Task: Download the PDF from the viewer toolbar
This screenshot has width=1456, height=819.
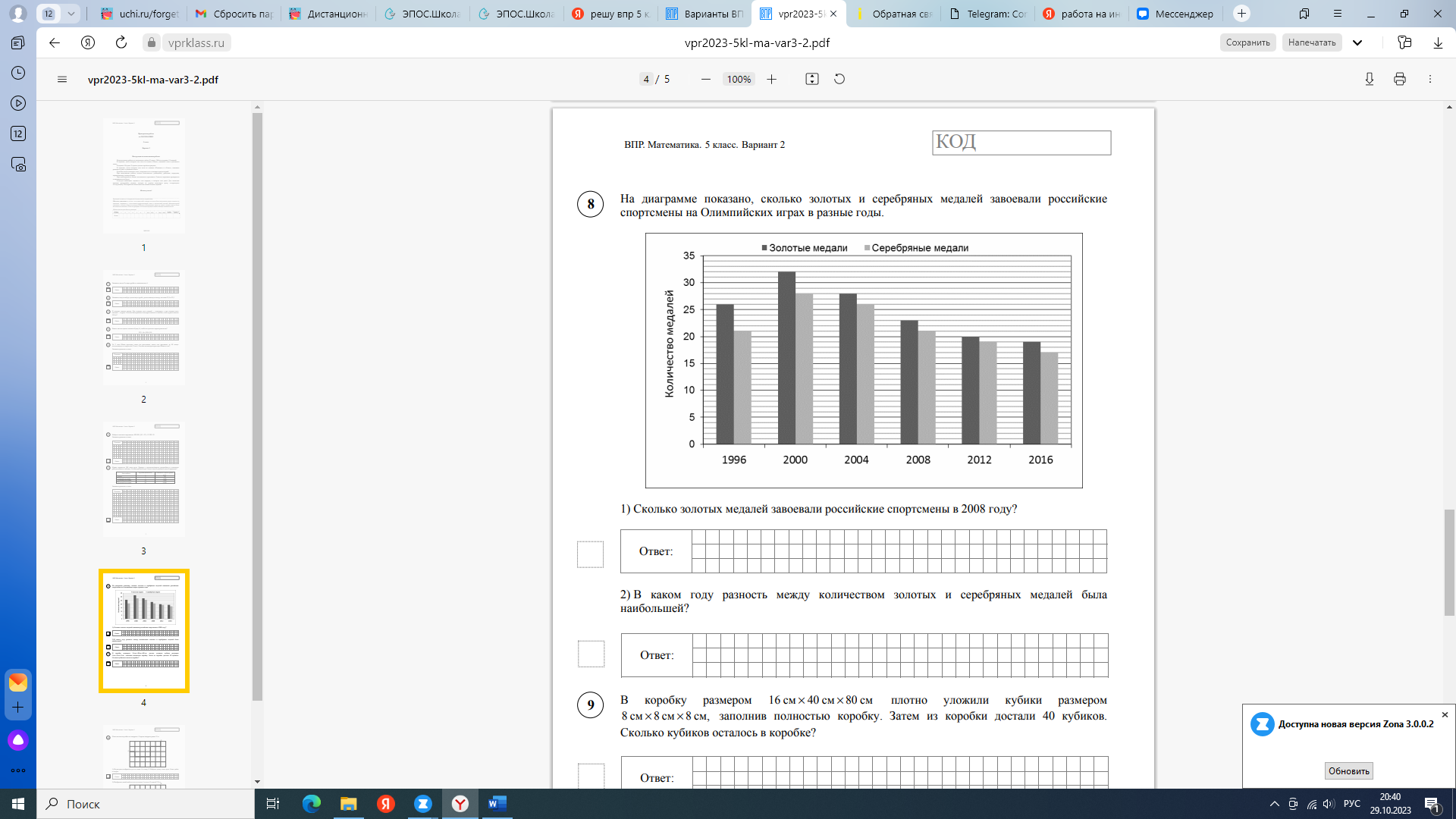Action: [1370, 79]
